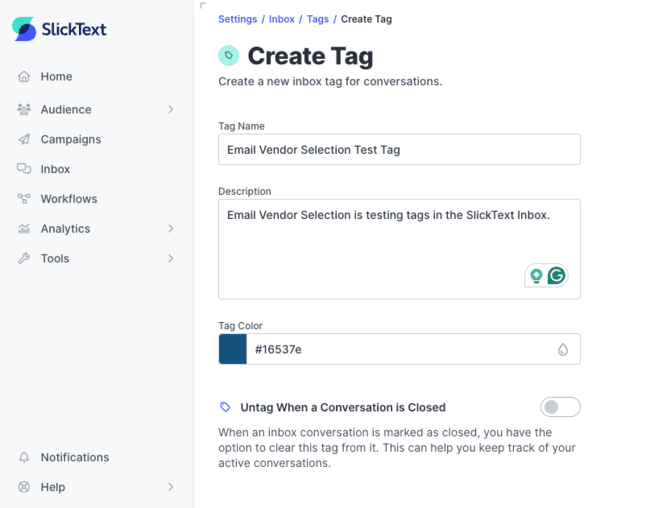The width and height of the screenshot is (650, 508).
Task: Click the lightbulb suggestion icon in Description
Action: coord(536,276)
